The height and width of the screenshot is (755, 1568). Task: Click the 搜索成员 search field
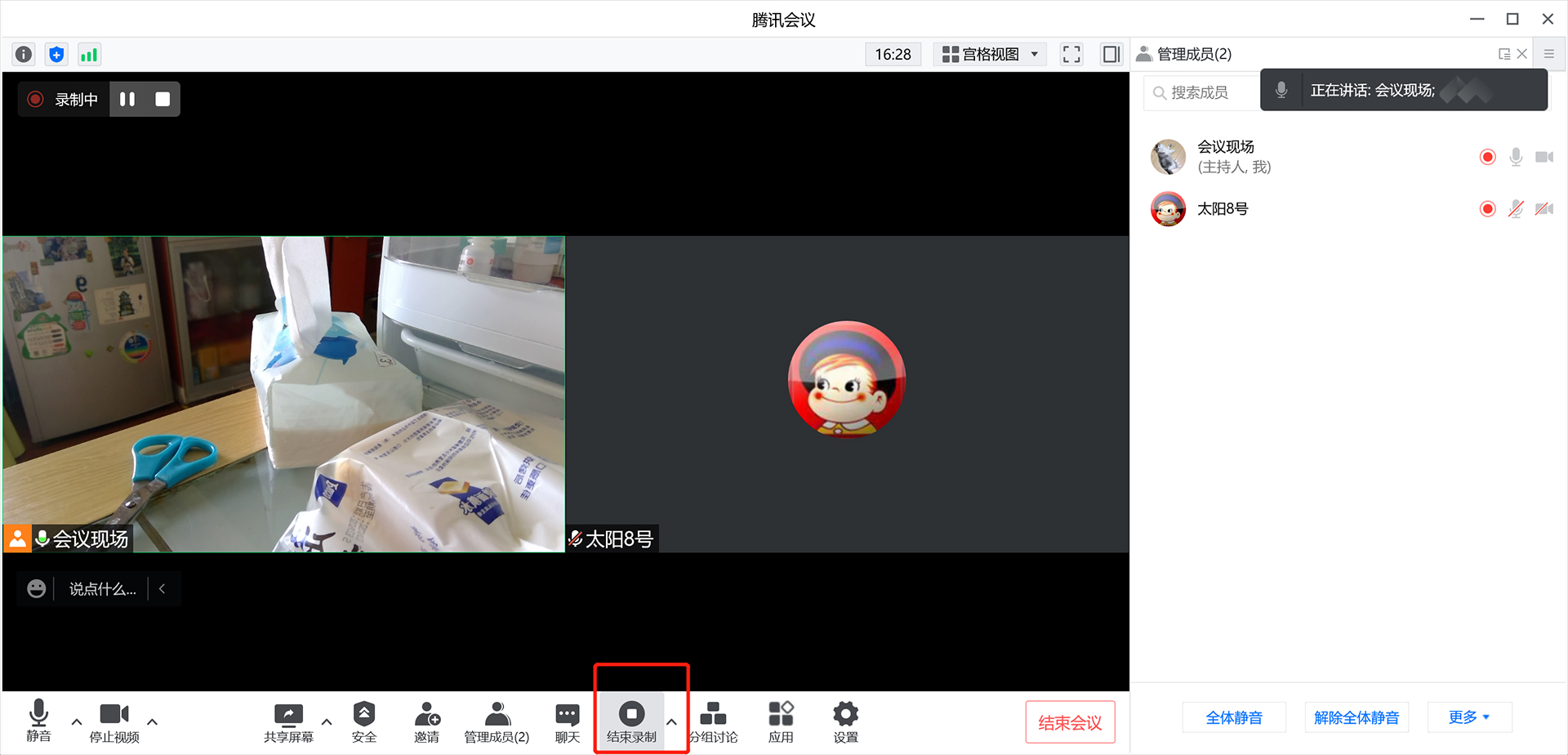pyautogui.click(x=1200, y=93)
